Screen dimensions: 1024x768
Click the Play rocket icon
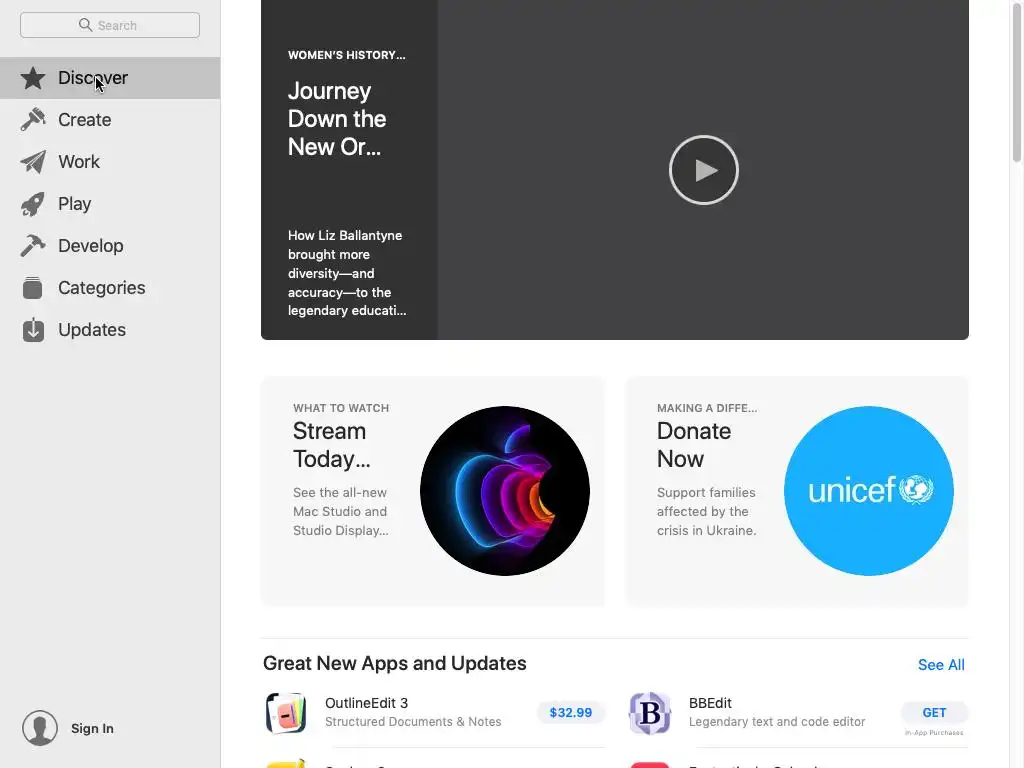33,204
